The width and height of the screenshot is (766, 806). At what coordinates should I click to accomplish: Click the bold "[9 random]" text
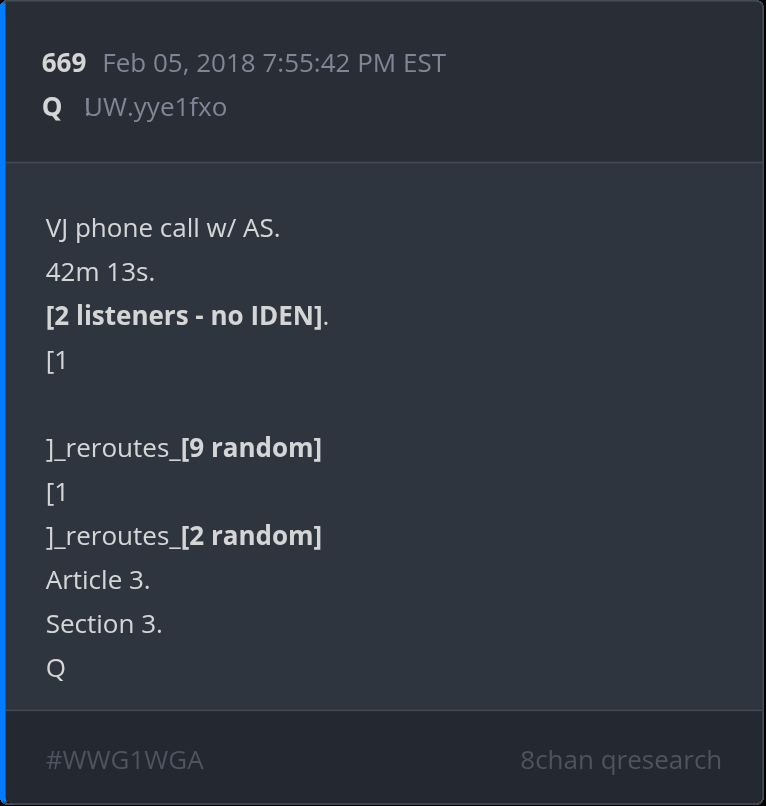pos(251,448)
